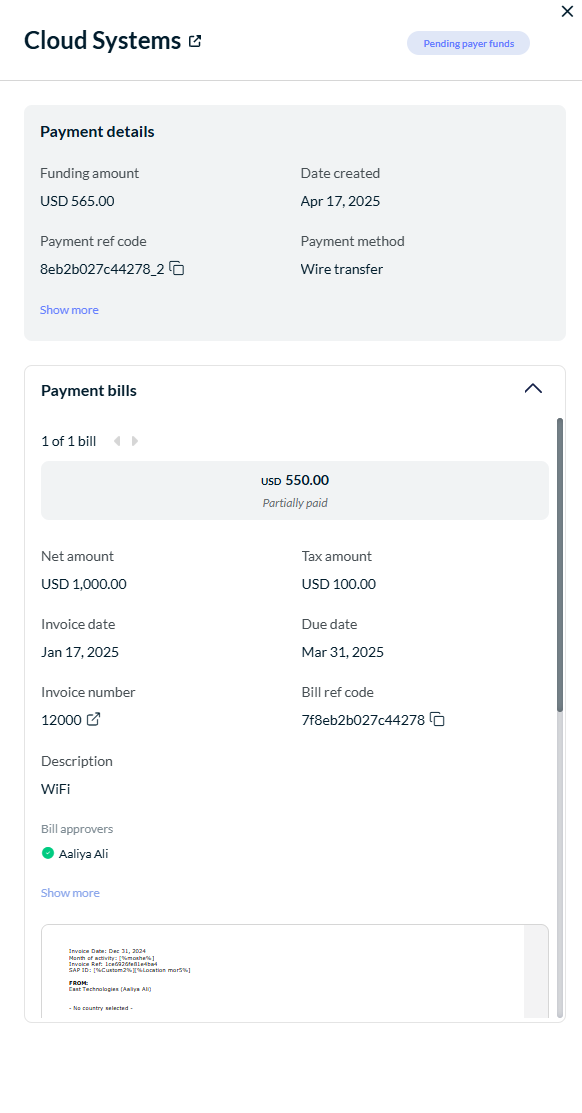Click the bills section vertical scrollbar
Image resolution: width=582 pixels, height=1113 pixels.
coord(560,564)
